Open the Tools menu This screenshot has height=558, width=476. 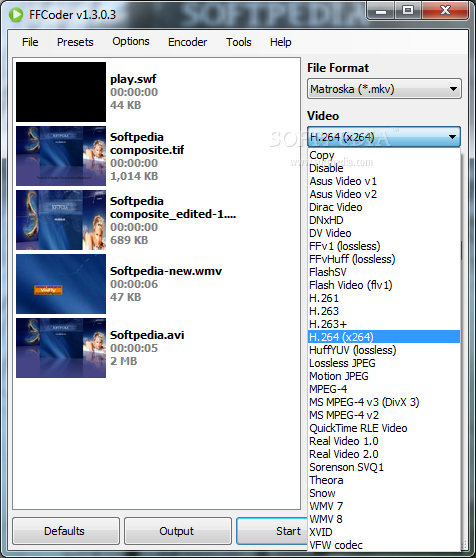(x=239, y=42)
